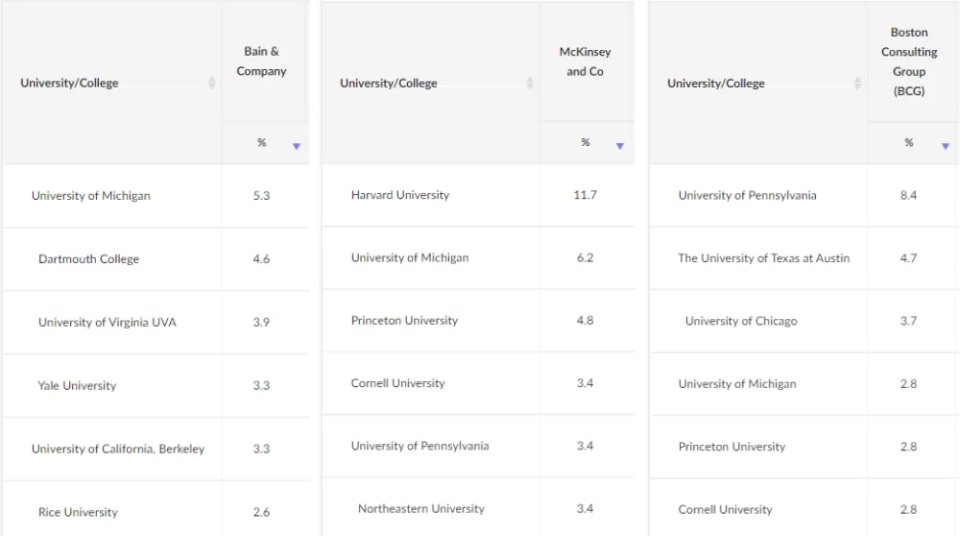Select the McKinsey and Co column header
The height and width of the screenshot is (536, 960).
coord(585,61)
